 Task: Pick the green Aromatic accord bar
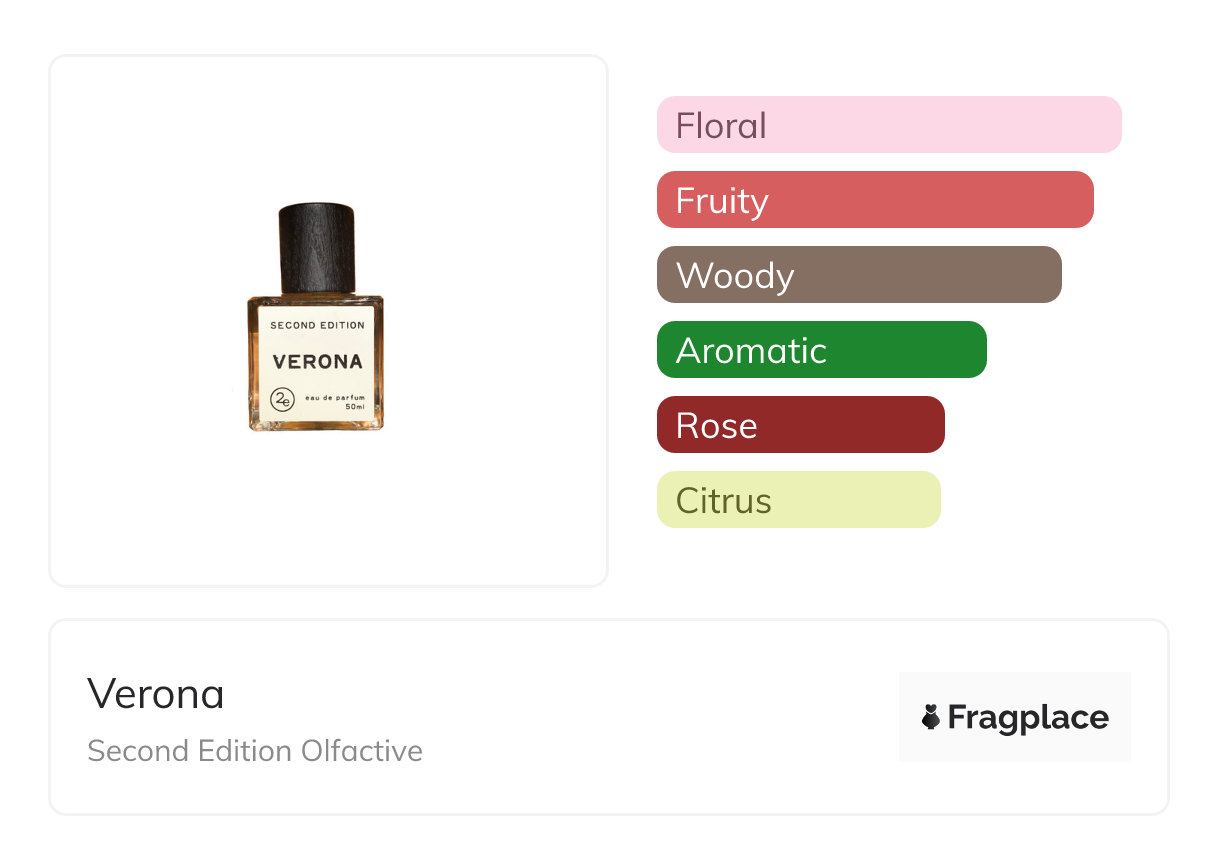(821, 350)
